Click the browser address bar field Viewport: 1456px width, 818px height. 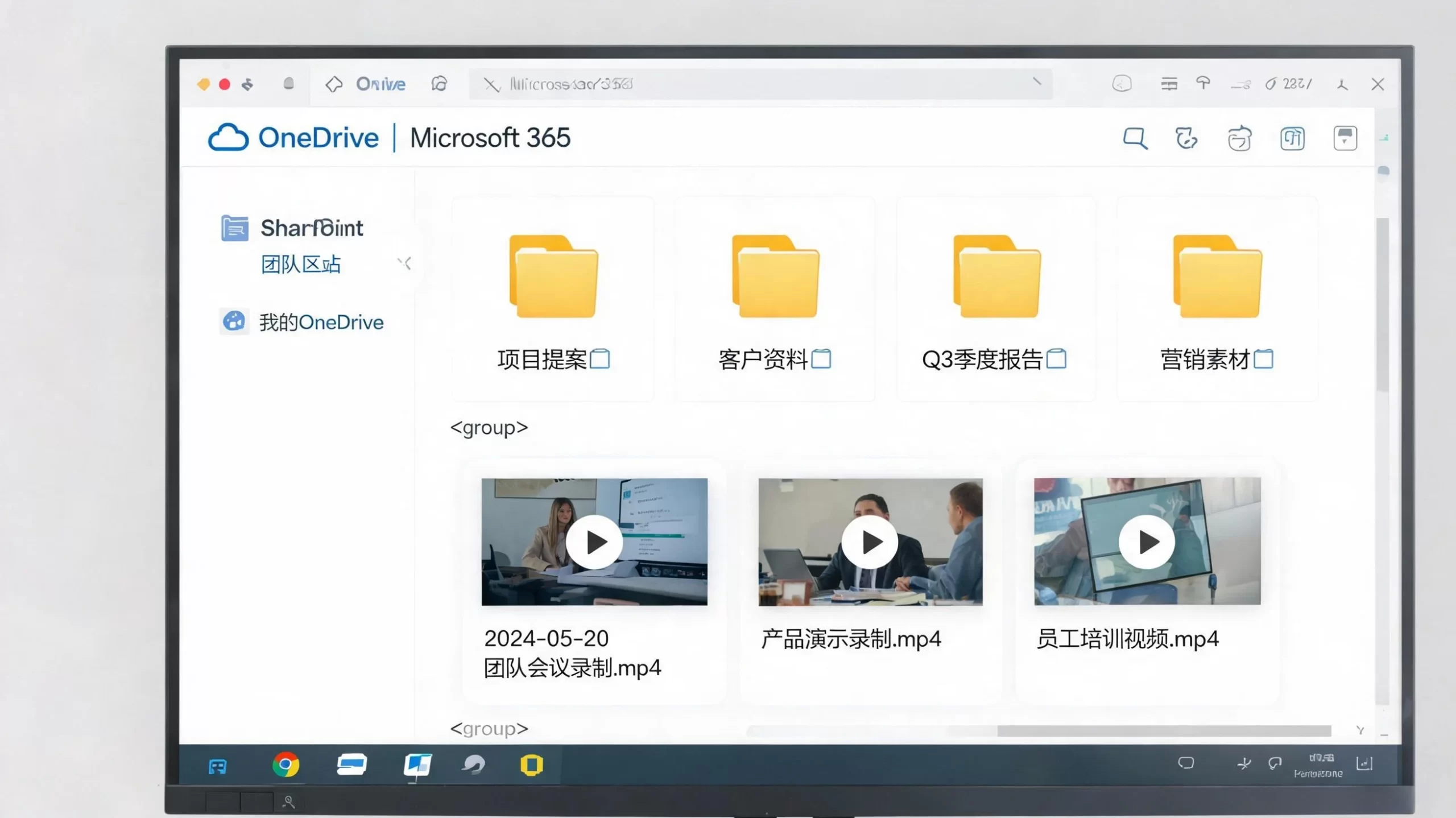760,84
